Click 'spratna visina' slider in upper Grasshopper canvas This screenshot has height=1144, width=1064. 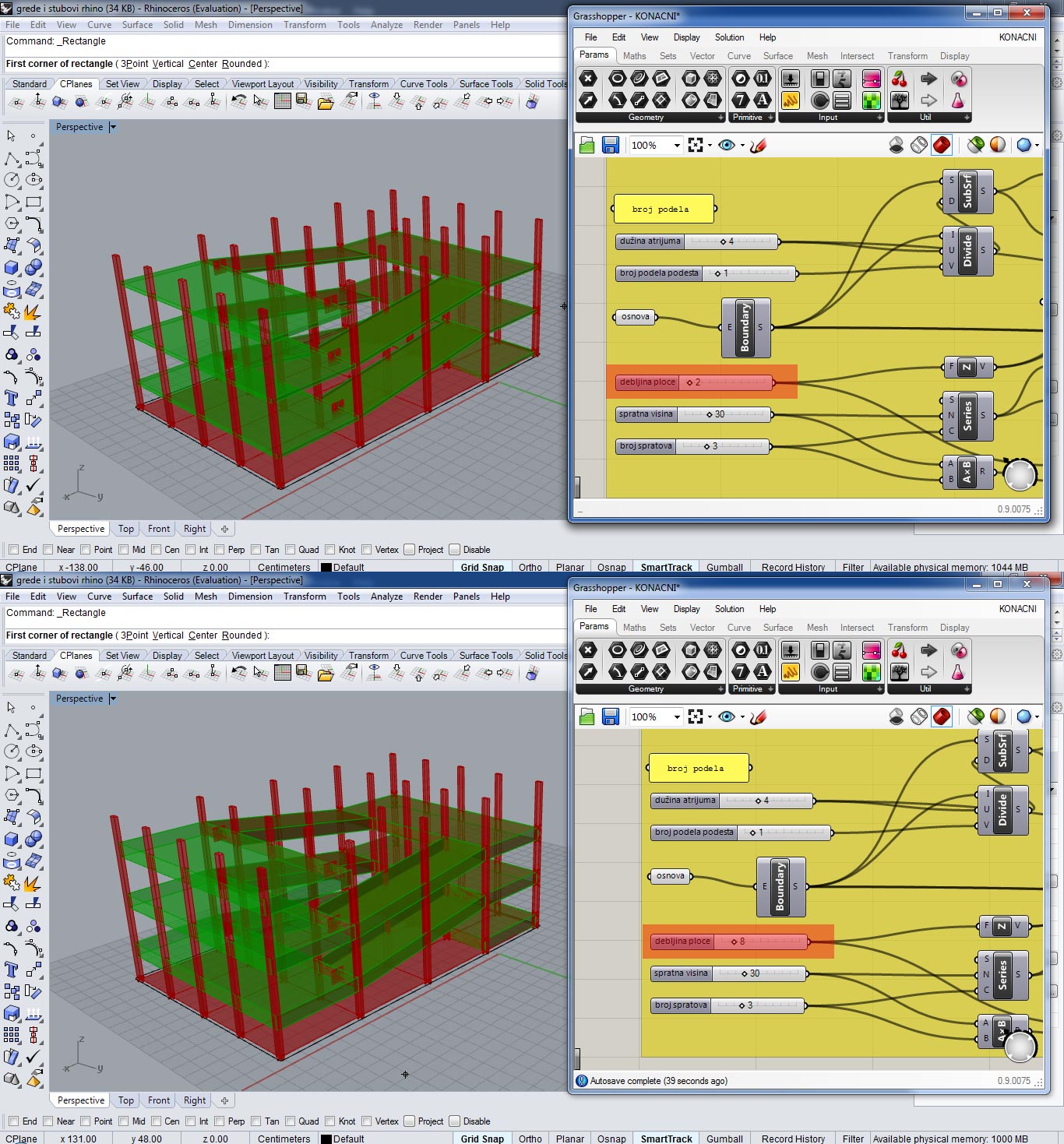click(x=693, y=414)
